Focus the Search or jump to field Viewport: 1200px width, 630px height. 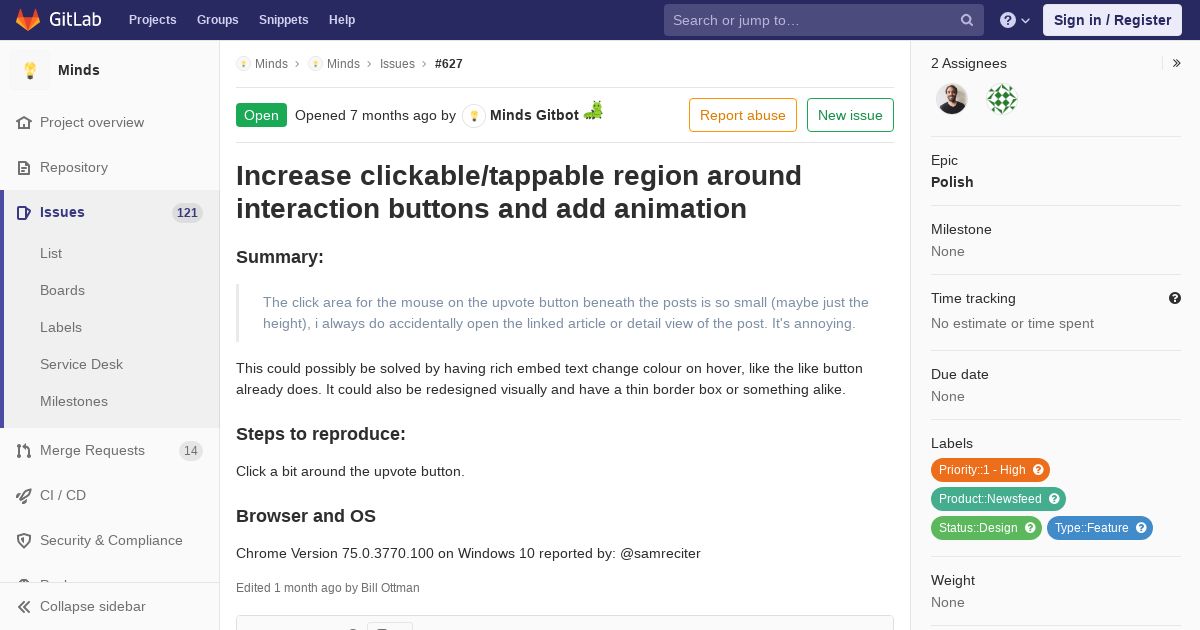click(824, 20)
